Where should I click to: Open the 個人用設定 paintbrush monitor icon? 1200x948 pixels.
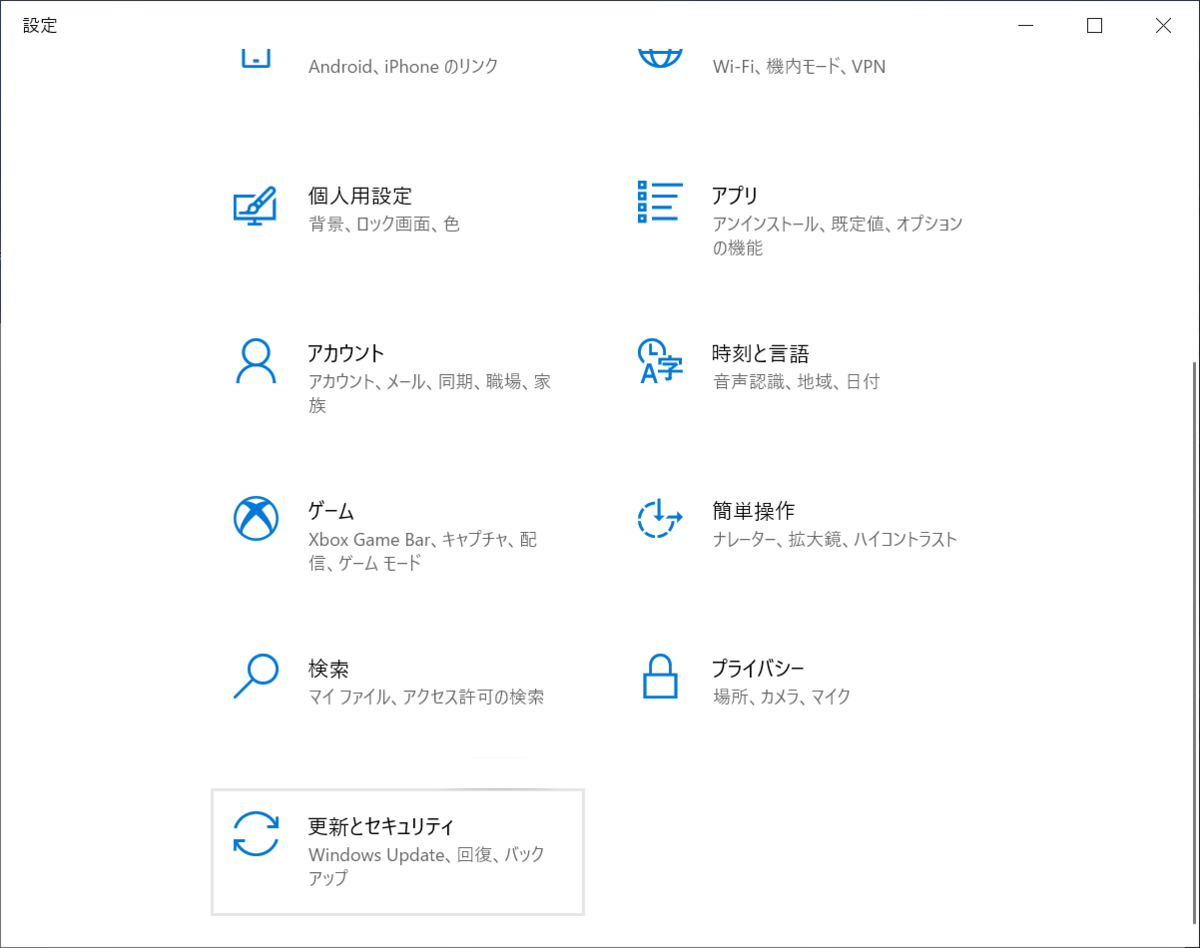[254, 206]
